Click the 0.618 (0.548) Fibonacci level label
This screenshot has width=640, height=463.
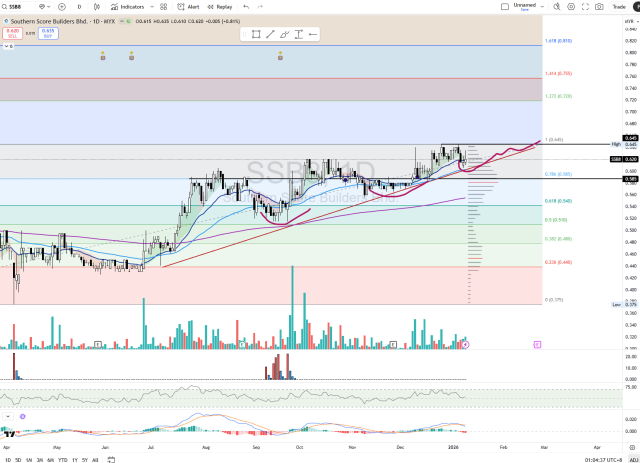(x=558, y=201)
